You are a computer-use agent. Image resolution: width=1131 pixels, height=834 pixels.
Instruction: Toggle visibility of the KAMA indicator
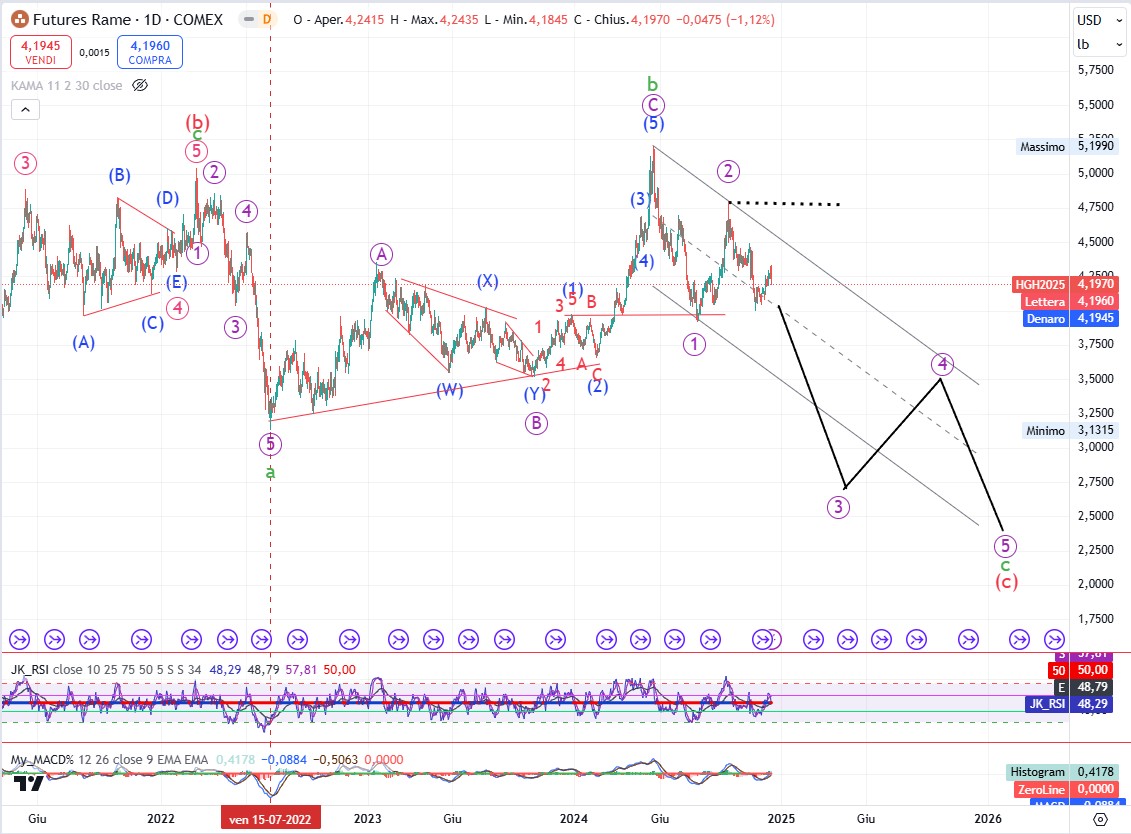point(140,85)
